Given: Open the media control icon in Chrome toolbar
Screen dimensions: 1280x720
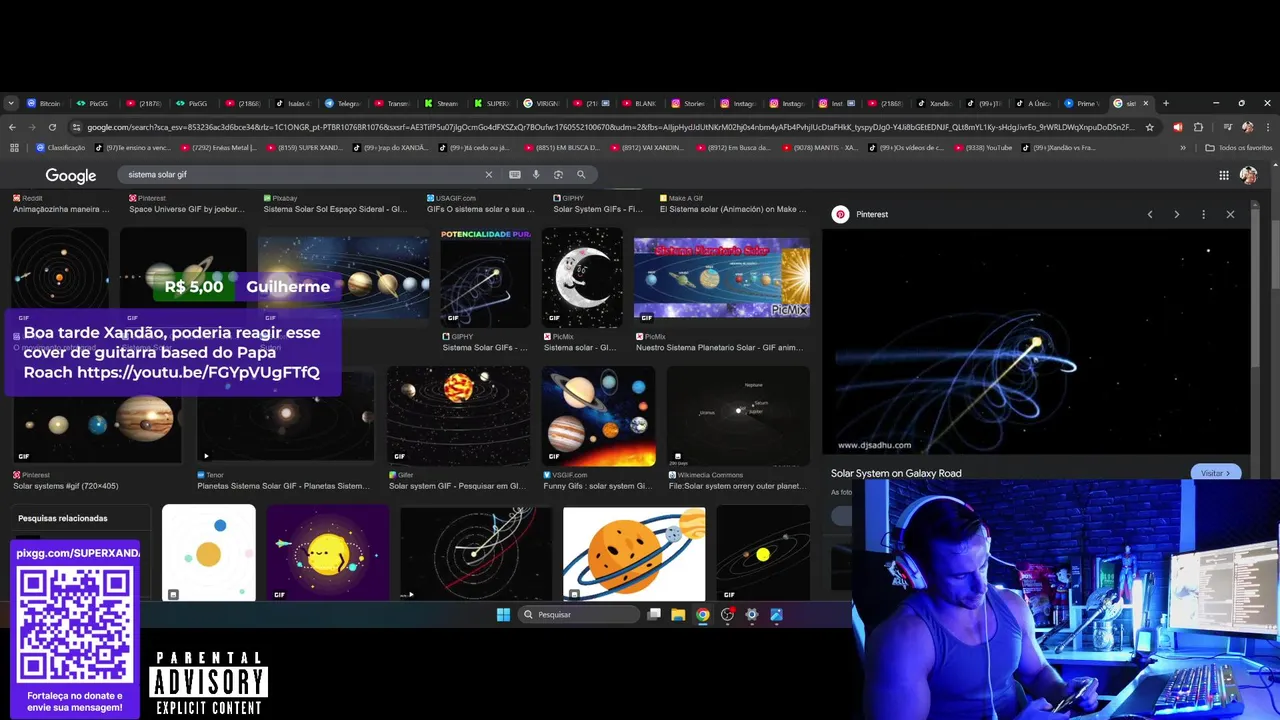Looking at the screenshot, I should [1228, 127].
